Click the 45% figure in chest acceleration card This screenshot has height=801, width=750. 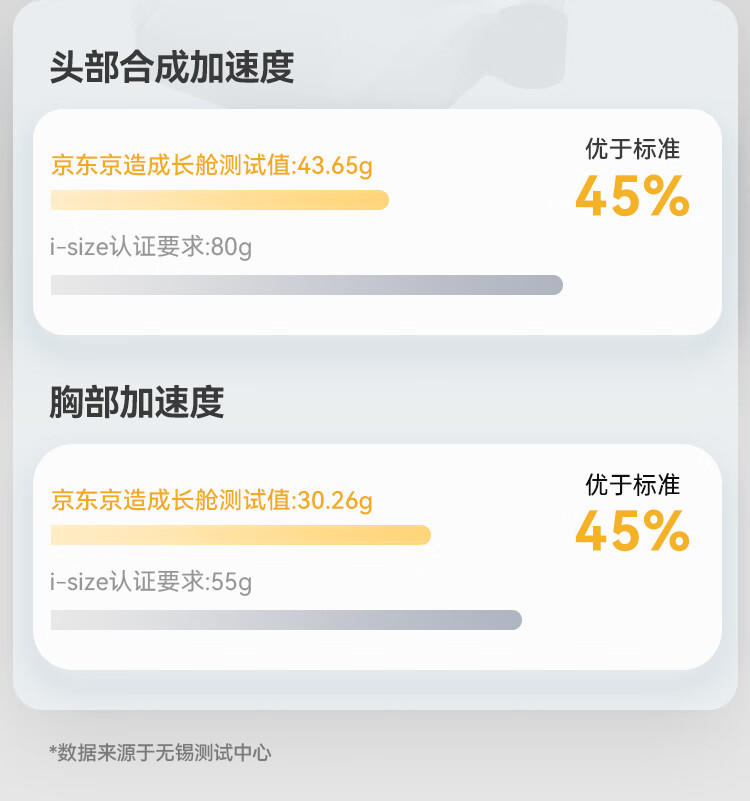632,532
